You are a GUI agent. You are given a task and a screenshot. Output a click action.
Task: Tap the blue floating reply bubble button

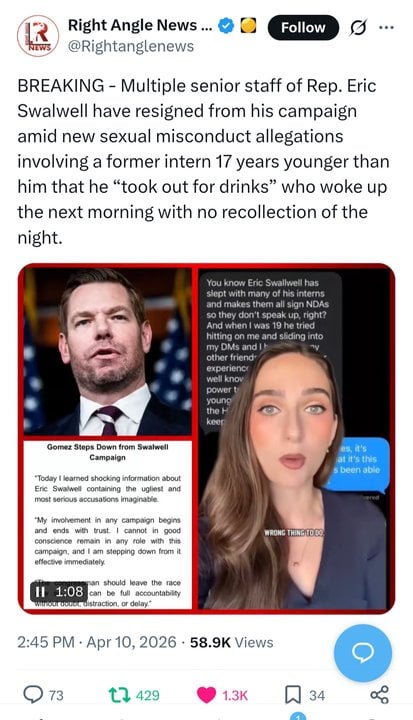(363, 652)
